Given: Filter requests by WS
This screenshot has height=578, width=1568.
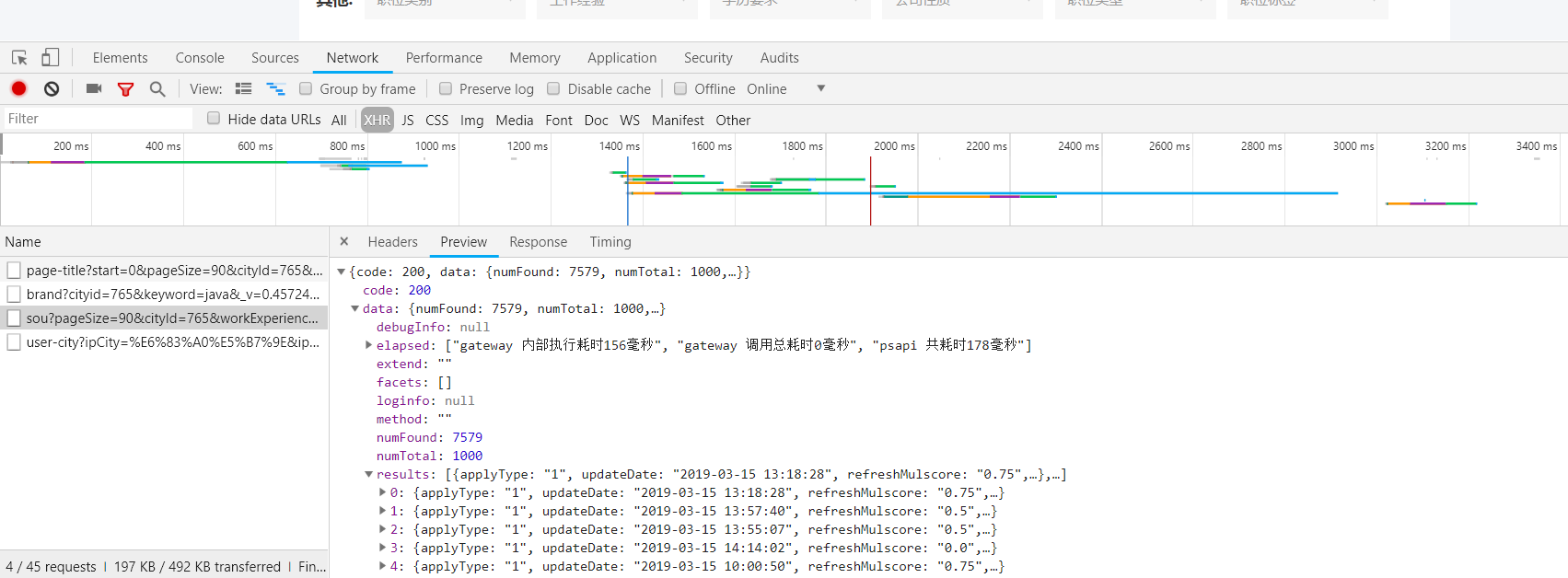Looking at the screenshot, I should point(630,120).
